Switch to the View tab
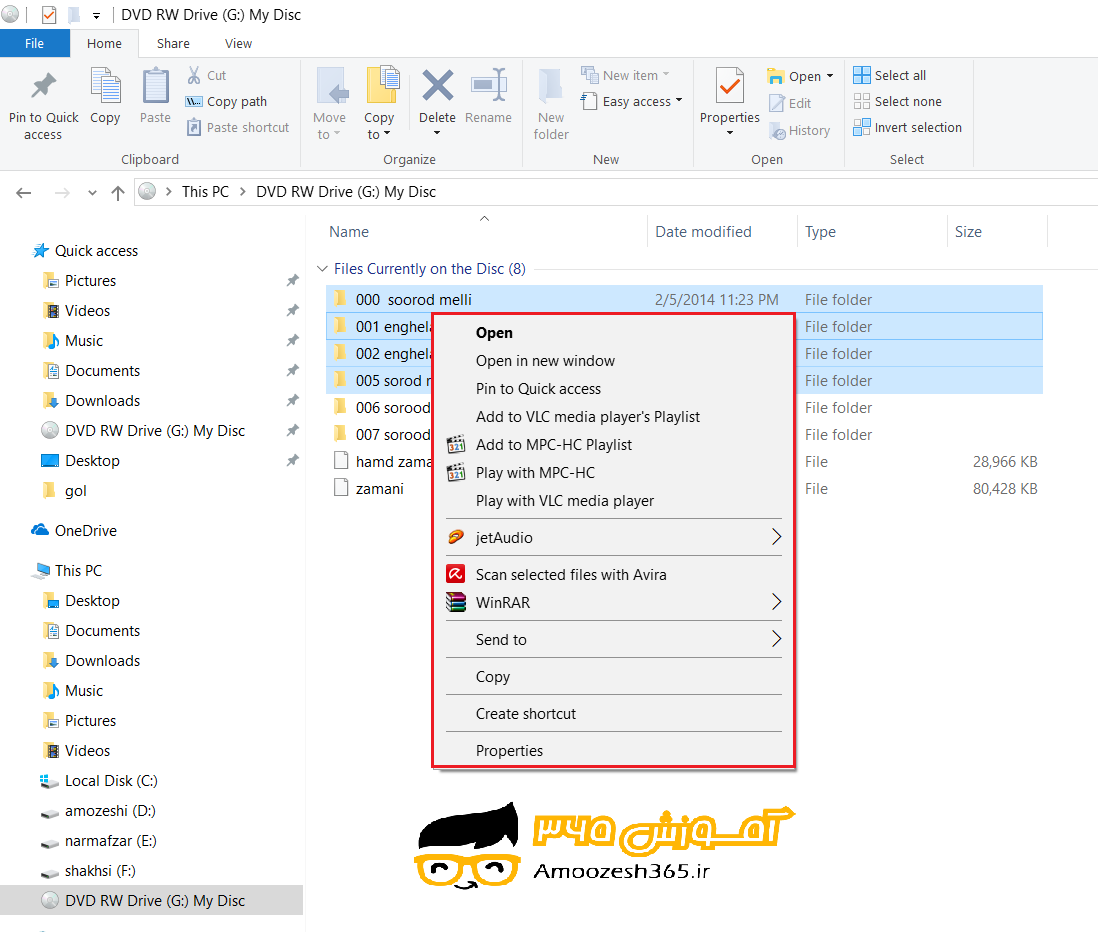1098x932 pixels. pyautogui.click(x=238, y=43)
